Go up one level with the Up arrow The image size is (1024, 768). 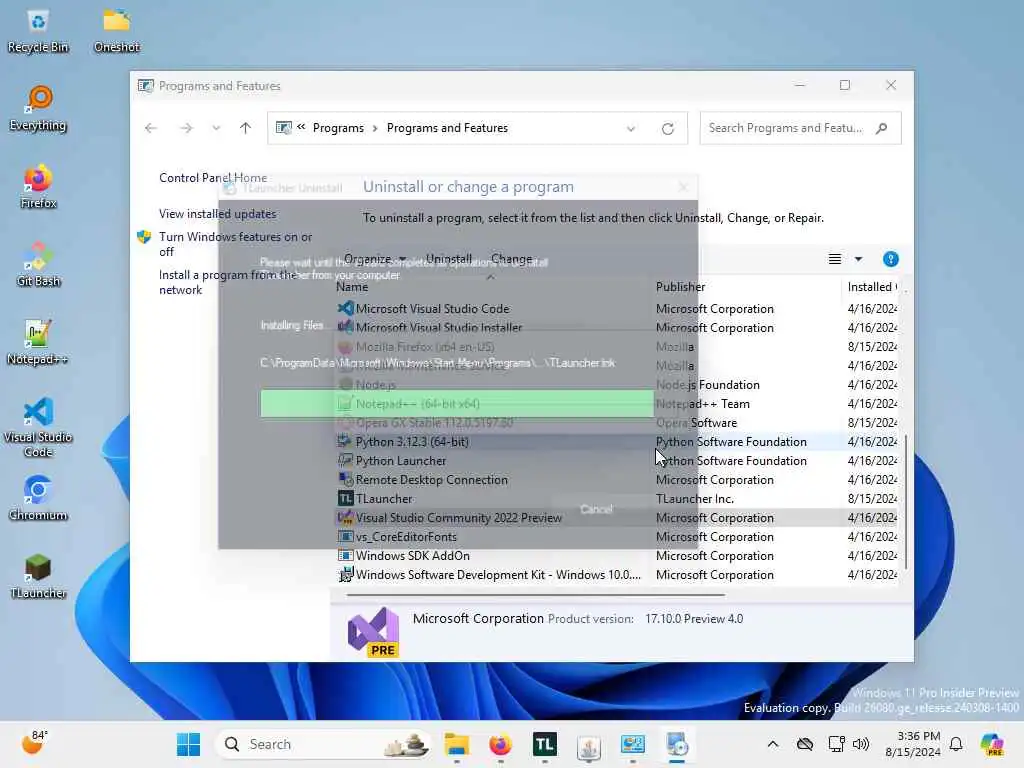pyautogui.click(x=246, y=128)
